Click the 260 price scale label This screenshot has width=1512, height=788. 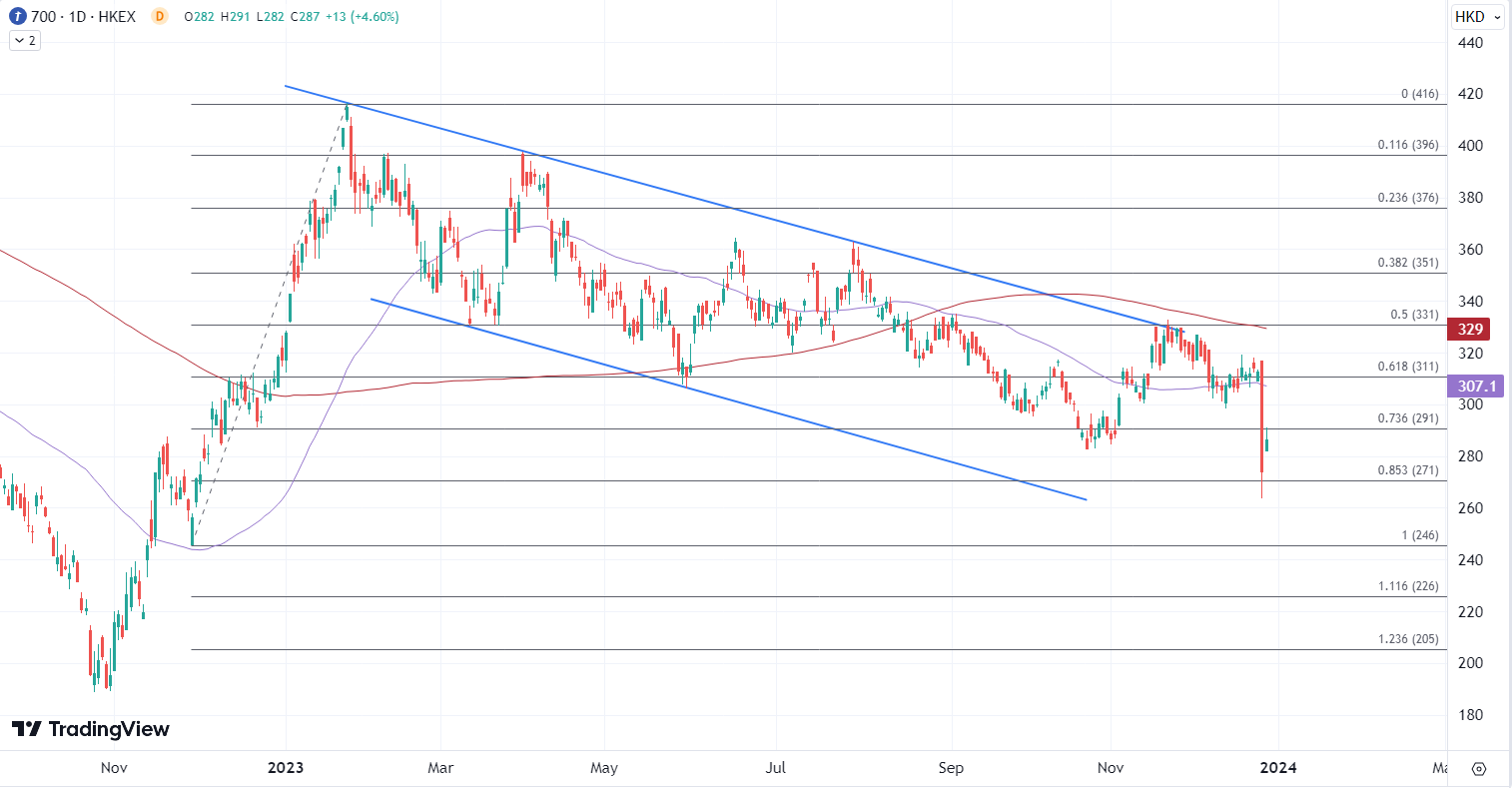pos(1469,508)
